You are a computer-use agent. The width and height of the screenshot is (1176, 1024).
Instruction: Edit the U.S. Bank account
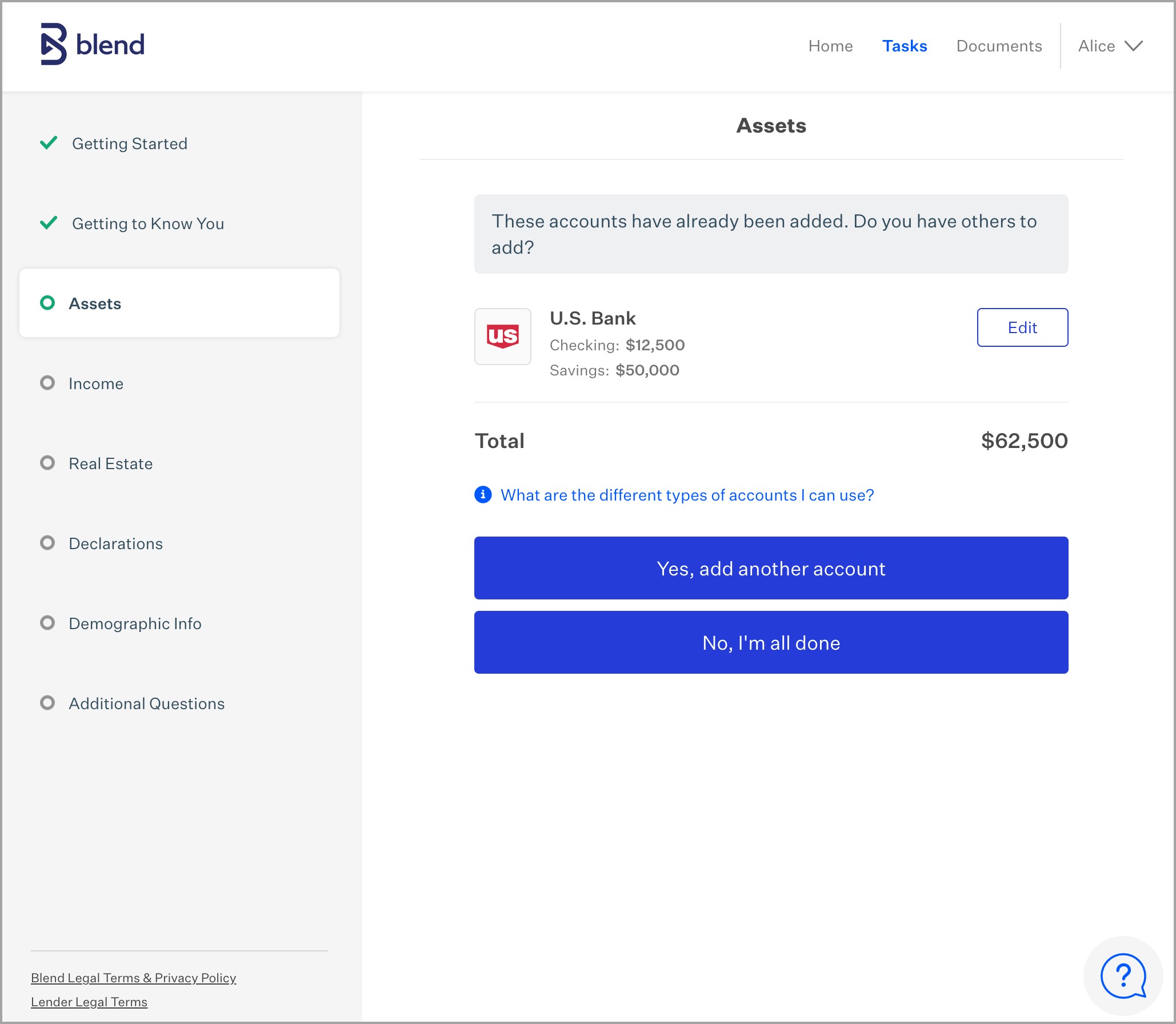[x=1022, y=327]
